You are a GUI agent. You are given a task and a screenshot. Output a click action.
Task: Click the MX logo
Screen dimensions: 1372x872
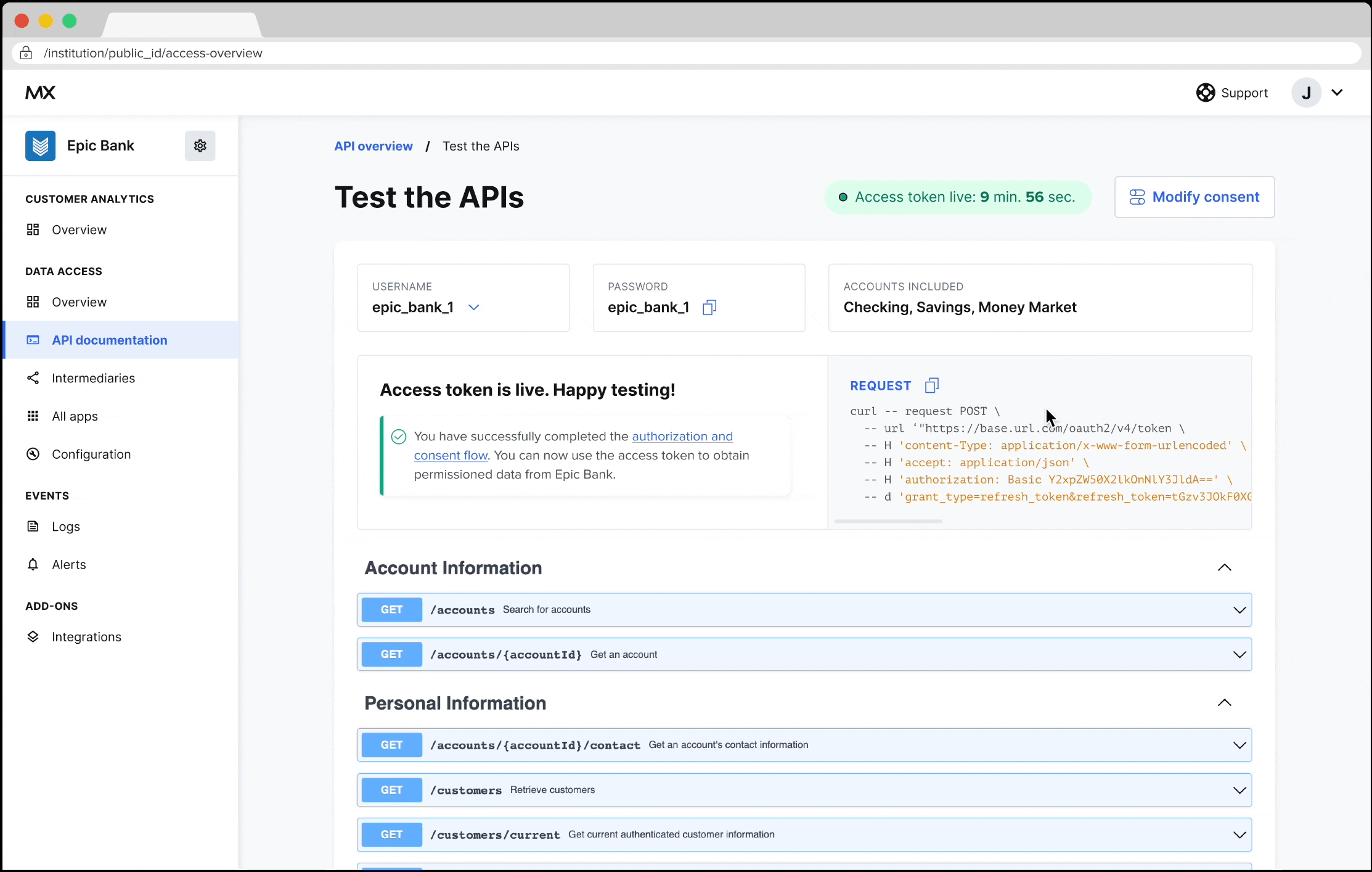point(41,93)
